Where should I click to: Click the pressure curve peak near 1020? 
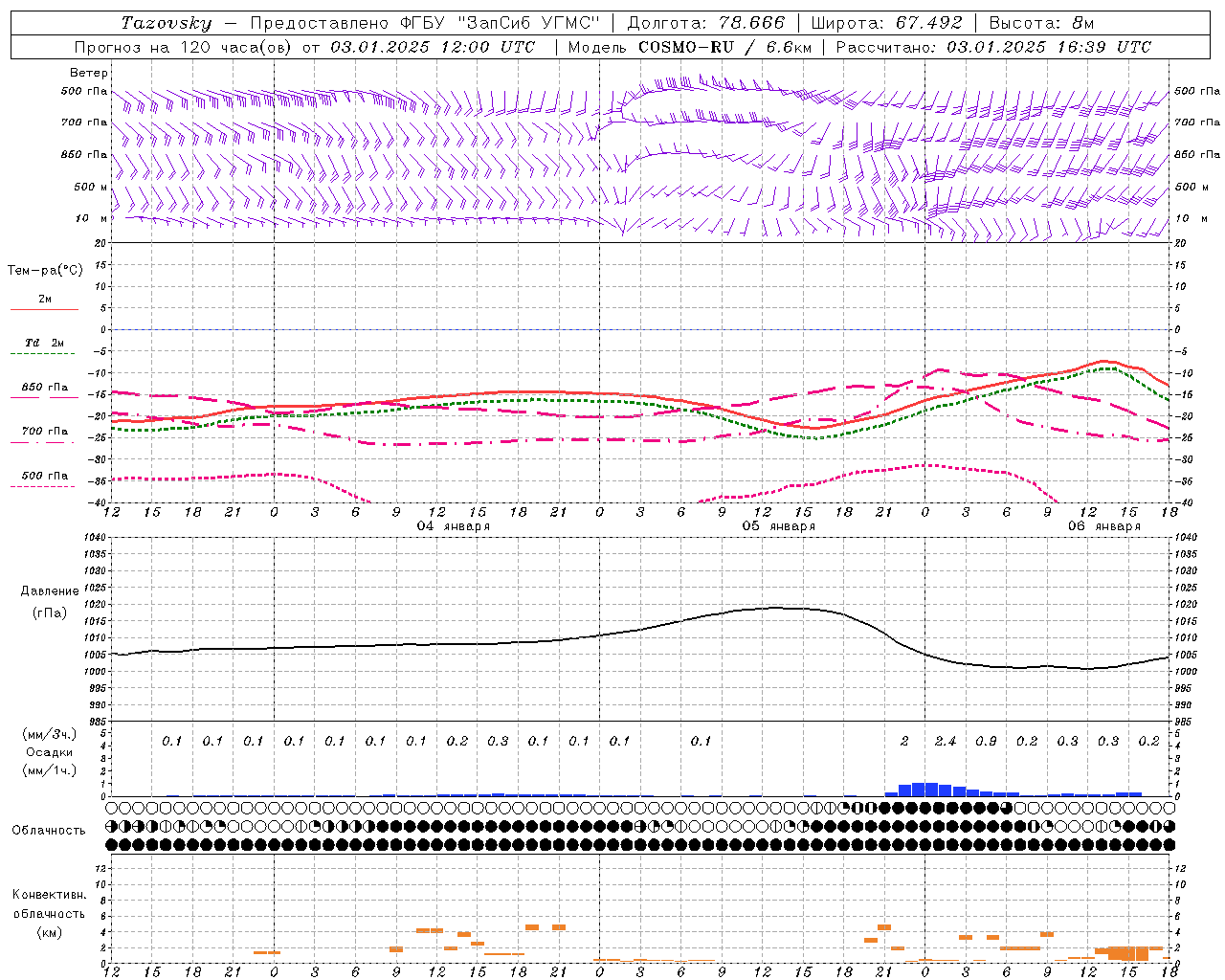(775, 608)
